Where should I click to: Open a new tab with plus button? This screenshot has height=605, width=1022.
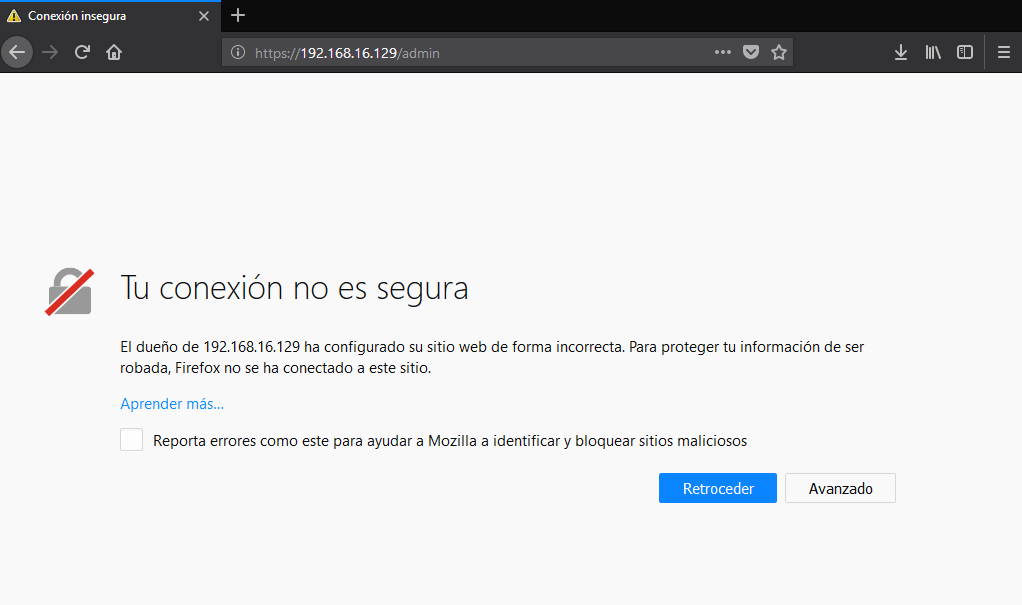(x=238, y=15)
